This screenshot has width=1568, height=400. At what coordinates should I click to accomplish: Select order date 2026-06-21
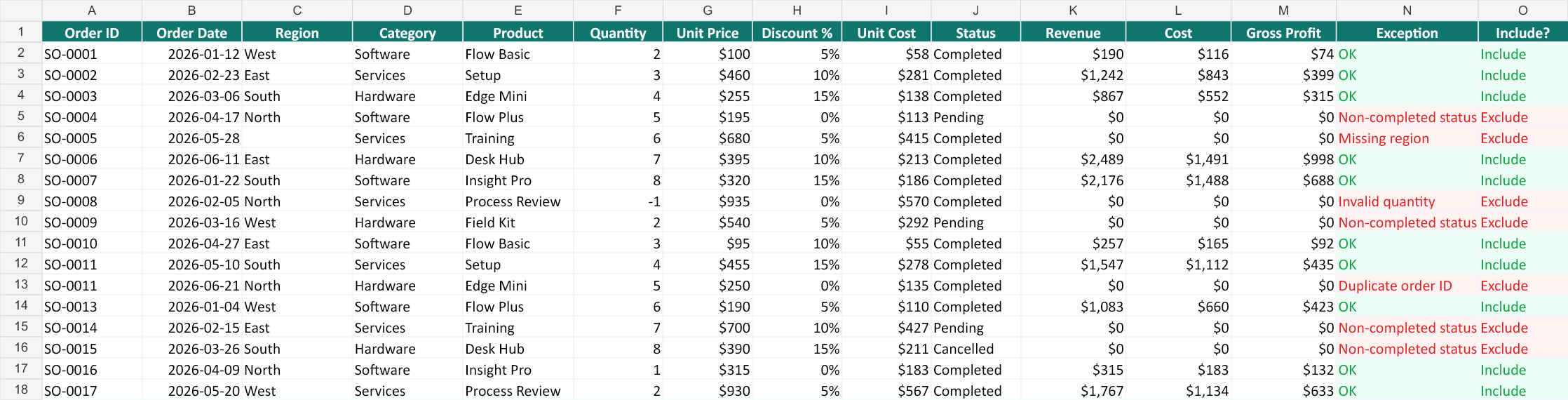[191, 285]
